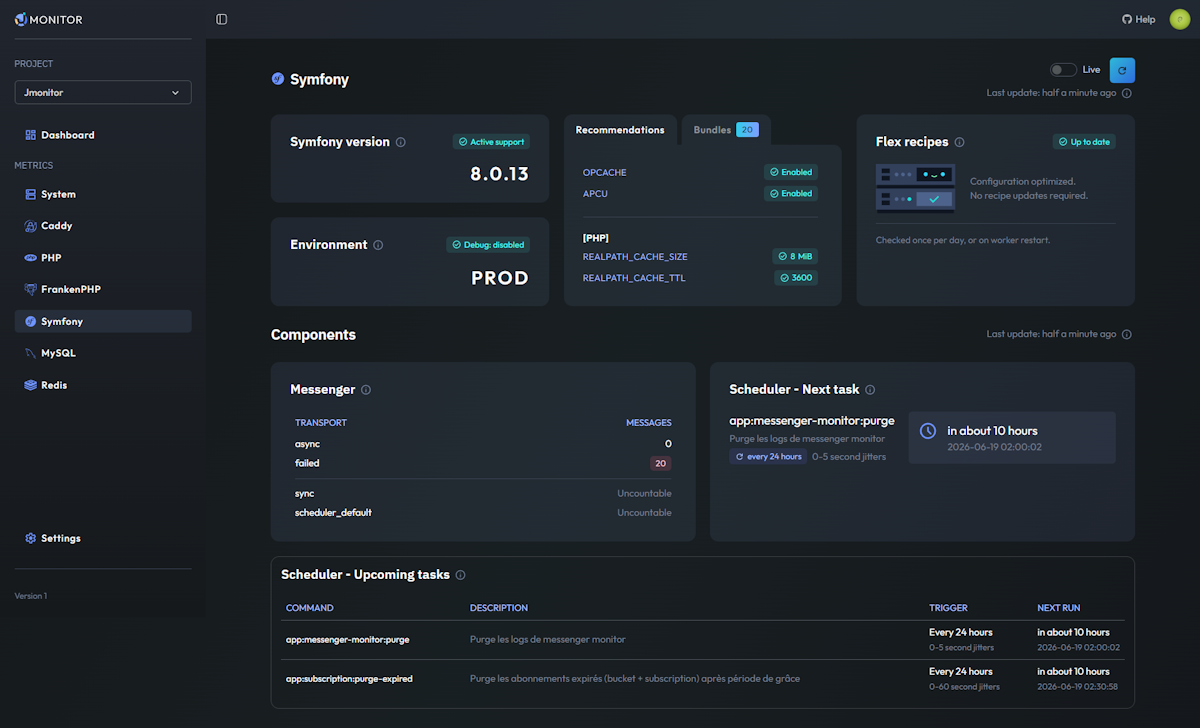Click info icon beside Components Last update
The width and height of the screenshot is (1200, 728).
point(1127,334)
